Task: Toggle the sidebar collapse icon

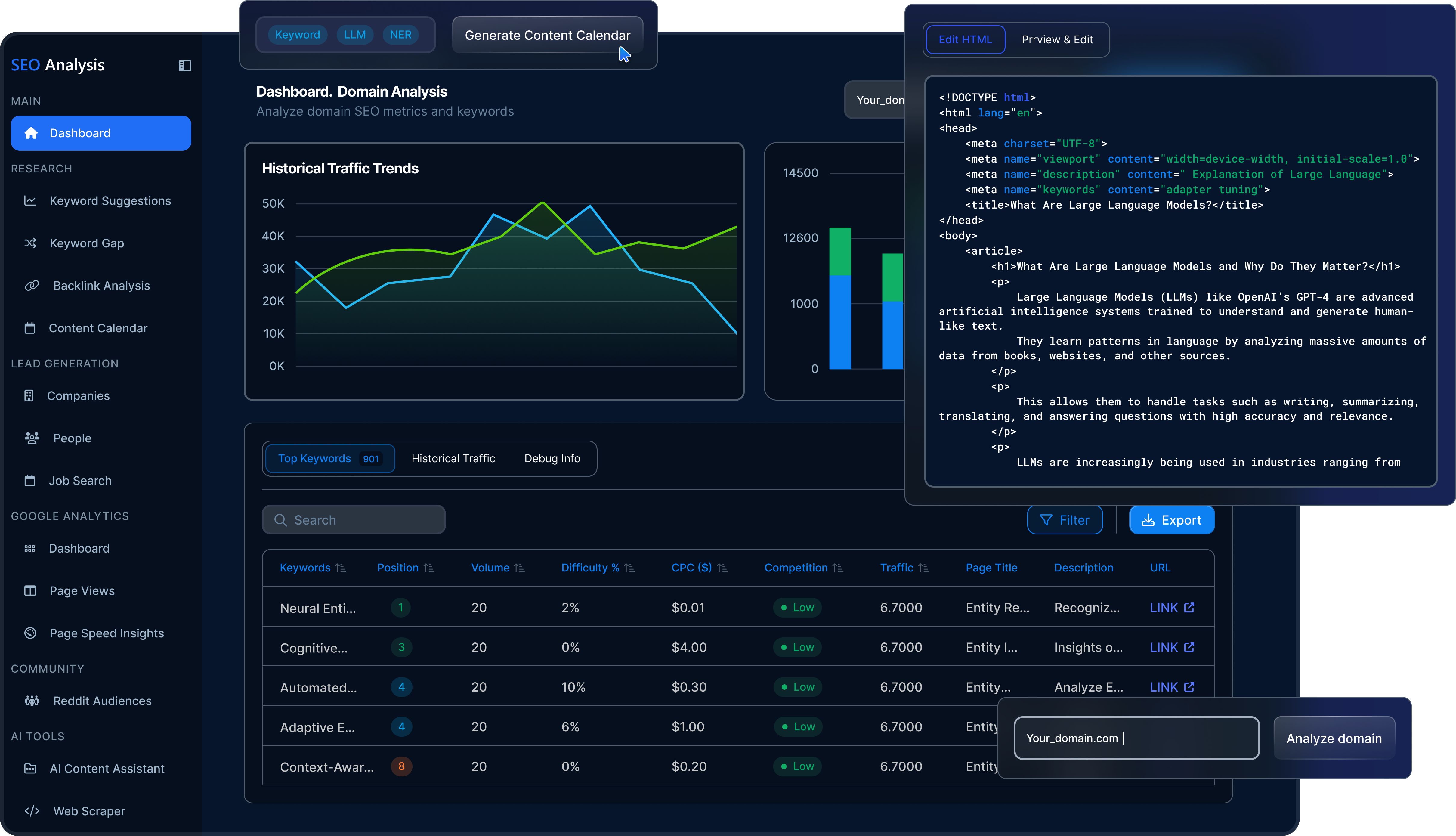Action: [x=184, y=66]
